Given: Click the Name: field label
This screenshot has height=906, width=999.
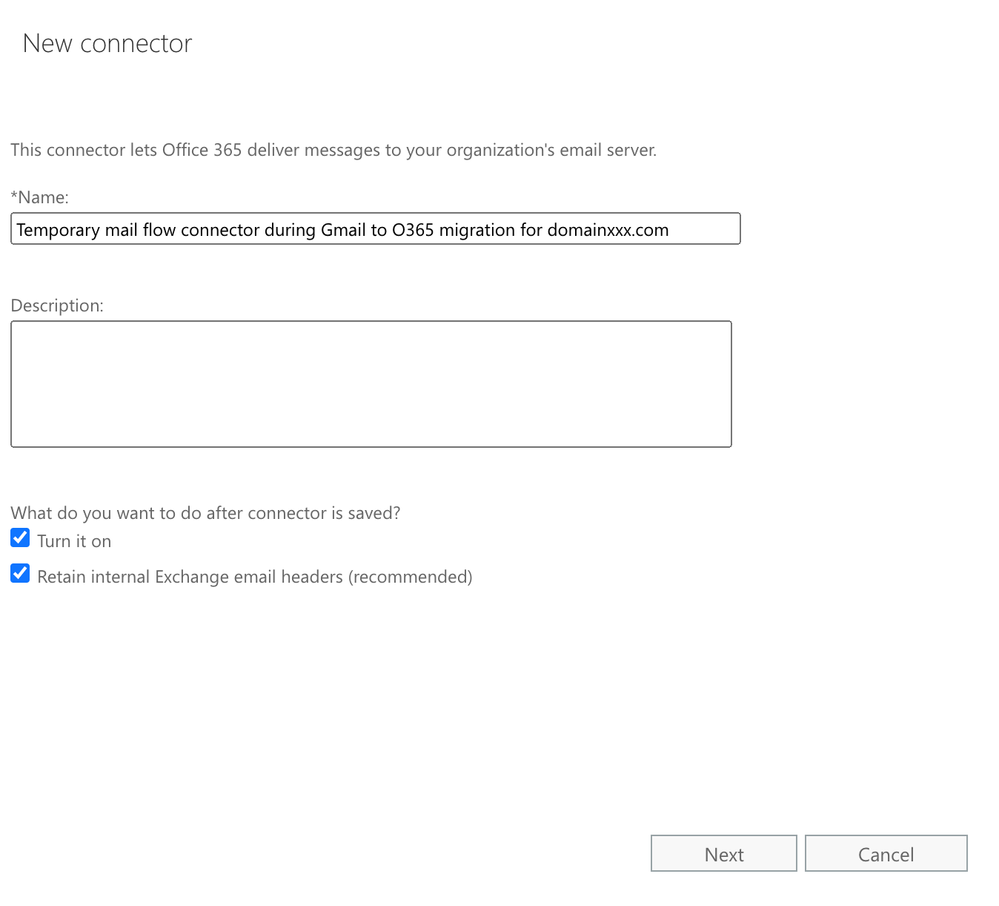Looking at the screenshot, I should pyautogui.click(x=40, y=197).
